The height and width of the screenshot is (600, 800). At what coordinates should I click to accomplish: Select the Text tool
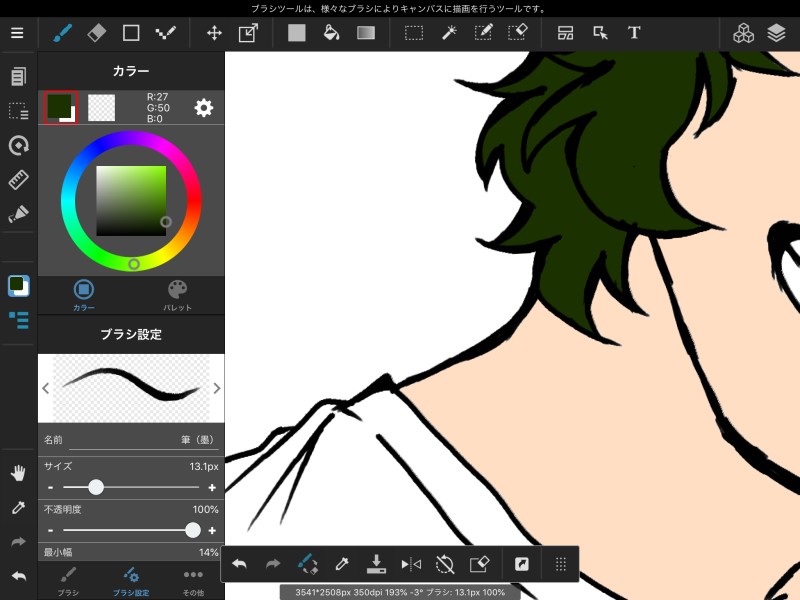(x=634, y=33)
